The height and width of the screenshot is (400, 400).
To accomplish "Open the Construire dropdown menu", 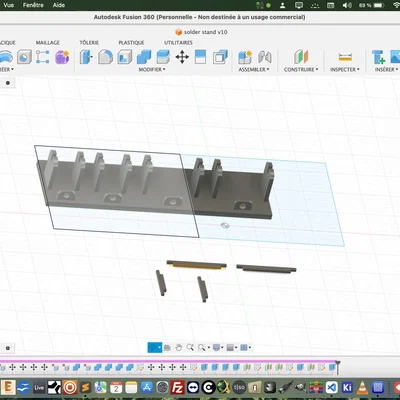I will coord(301,69).
